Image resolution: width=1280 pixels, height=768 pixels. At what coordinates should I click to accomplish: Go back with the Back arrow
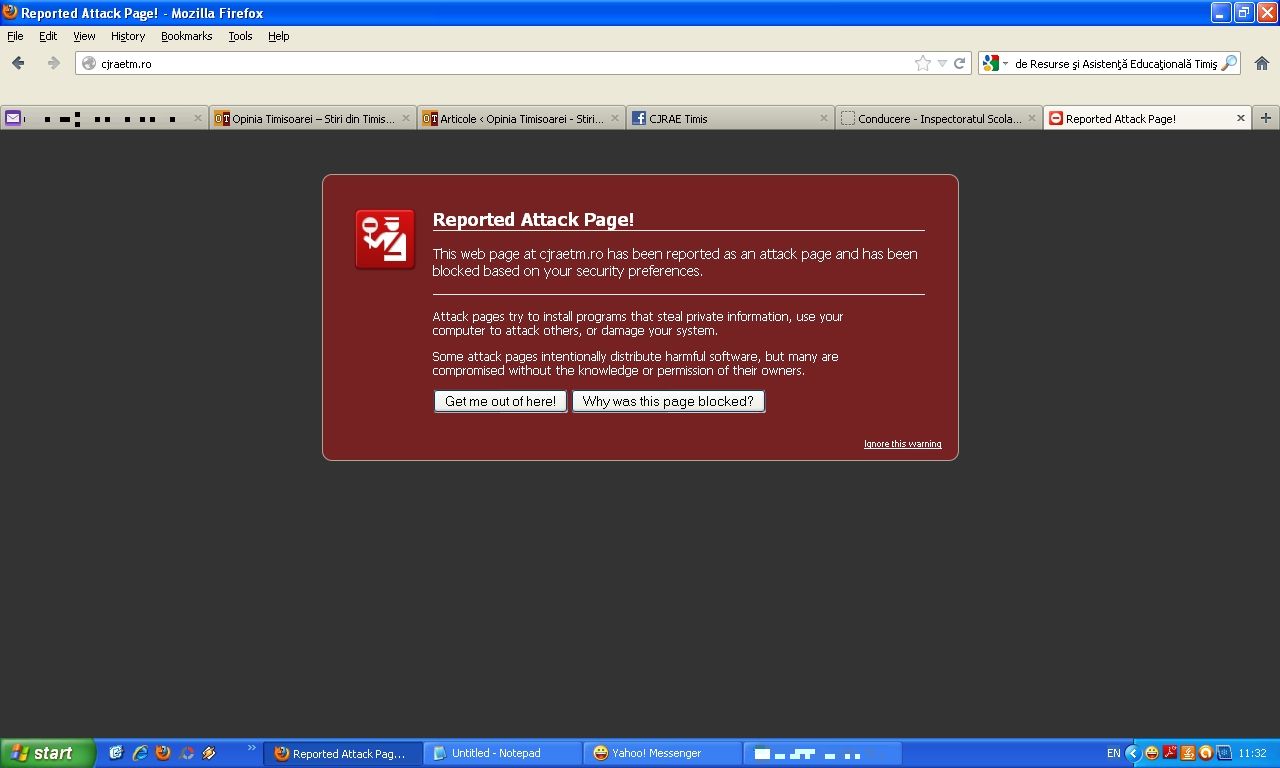point(18,63)
